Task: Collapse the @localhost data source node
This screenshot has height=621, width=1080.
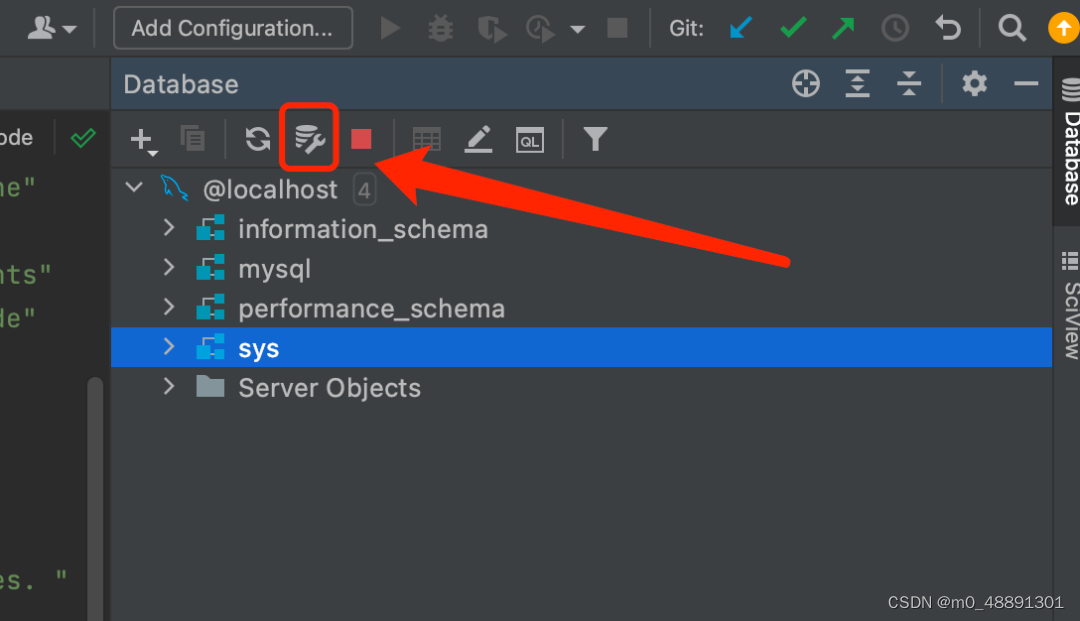Action: pyautogui.click(x=134, y=187)
